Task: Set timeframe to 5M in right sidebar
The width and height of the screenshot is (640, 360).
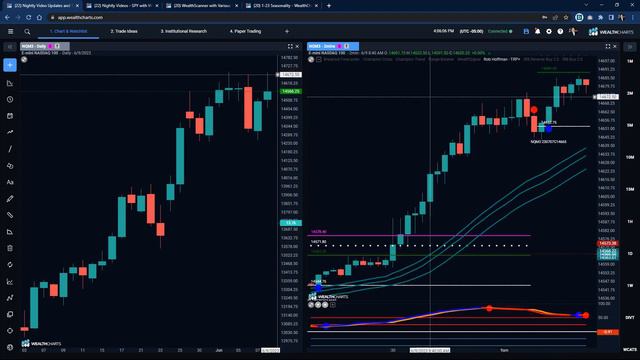Action: click(630, 125)
